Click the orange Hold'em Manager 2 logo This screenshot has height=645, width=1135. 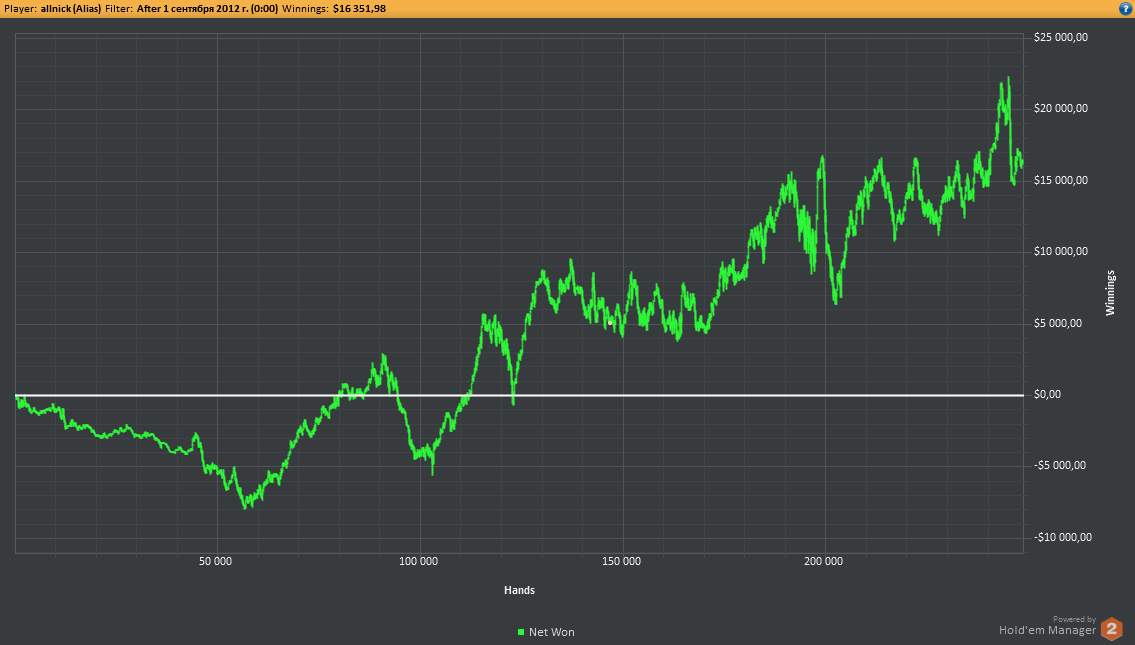click(x=1111, y=629)
